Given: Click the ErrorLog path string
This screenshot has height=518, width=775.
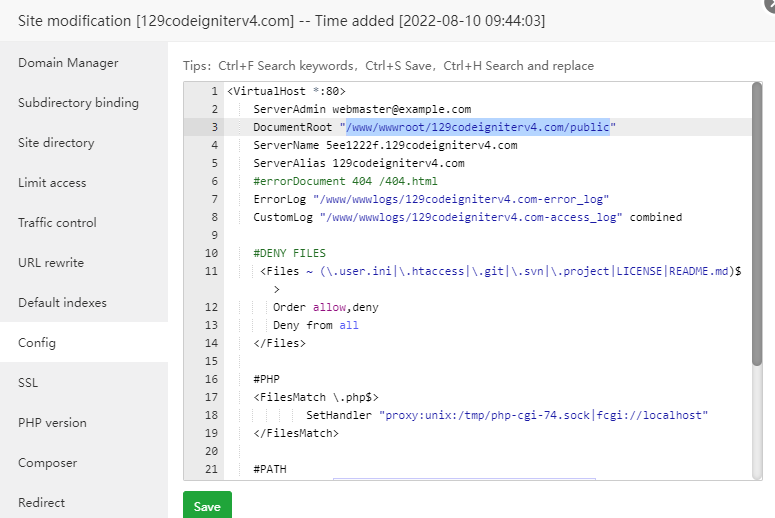Looking at the screenshot, I should coord(461,199).
